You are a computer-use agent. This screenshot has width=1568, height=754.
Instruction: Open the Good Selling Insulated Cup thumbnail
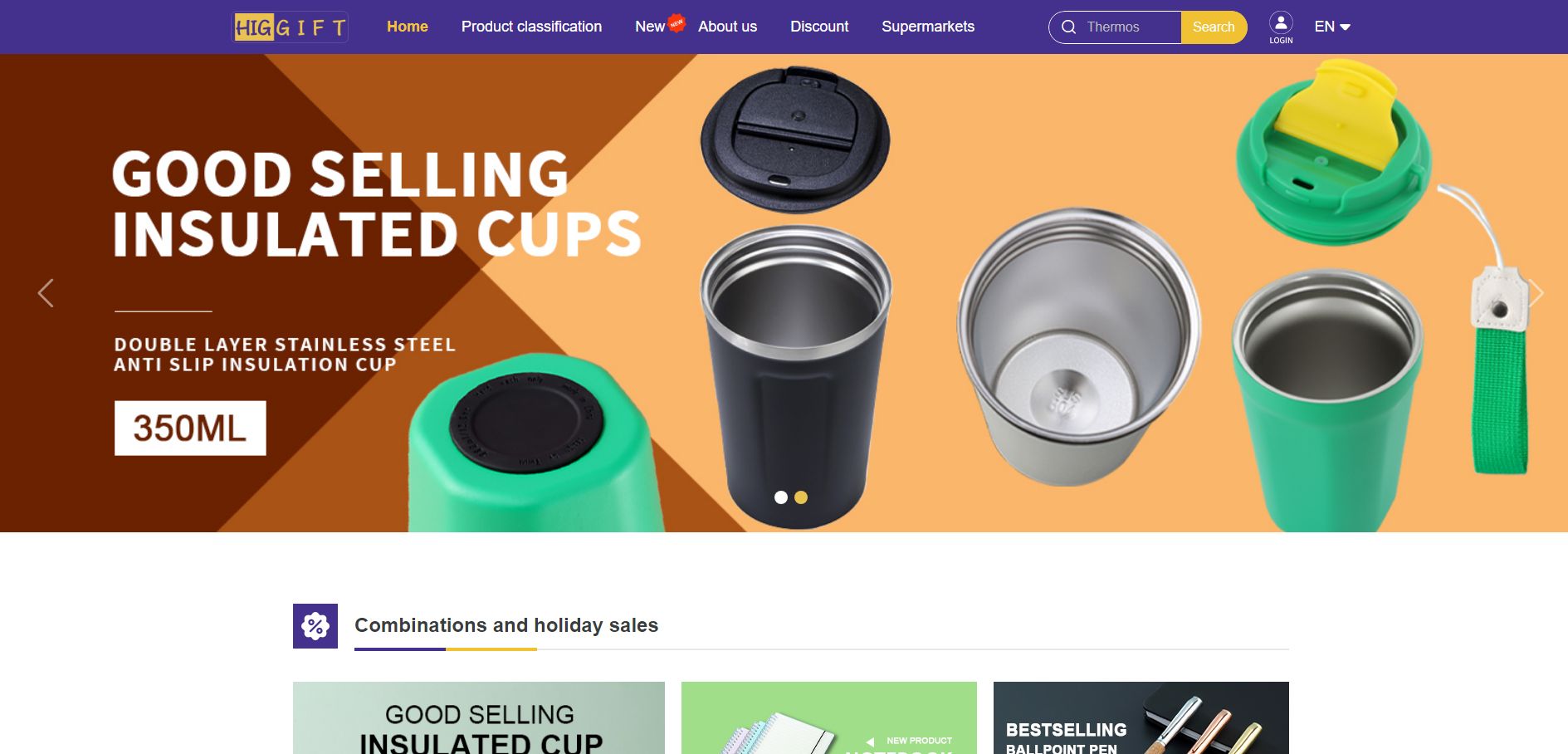[479, 718]
